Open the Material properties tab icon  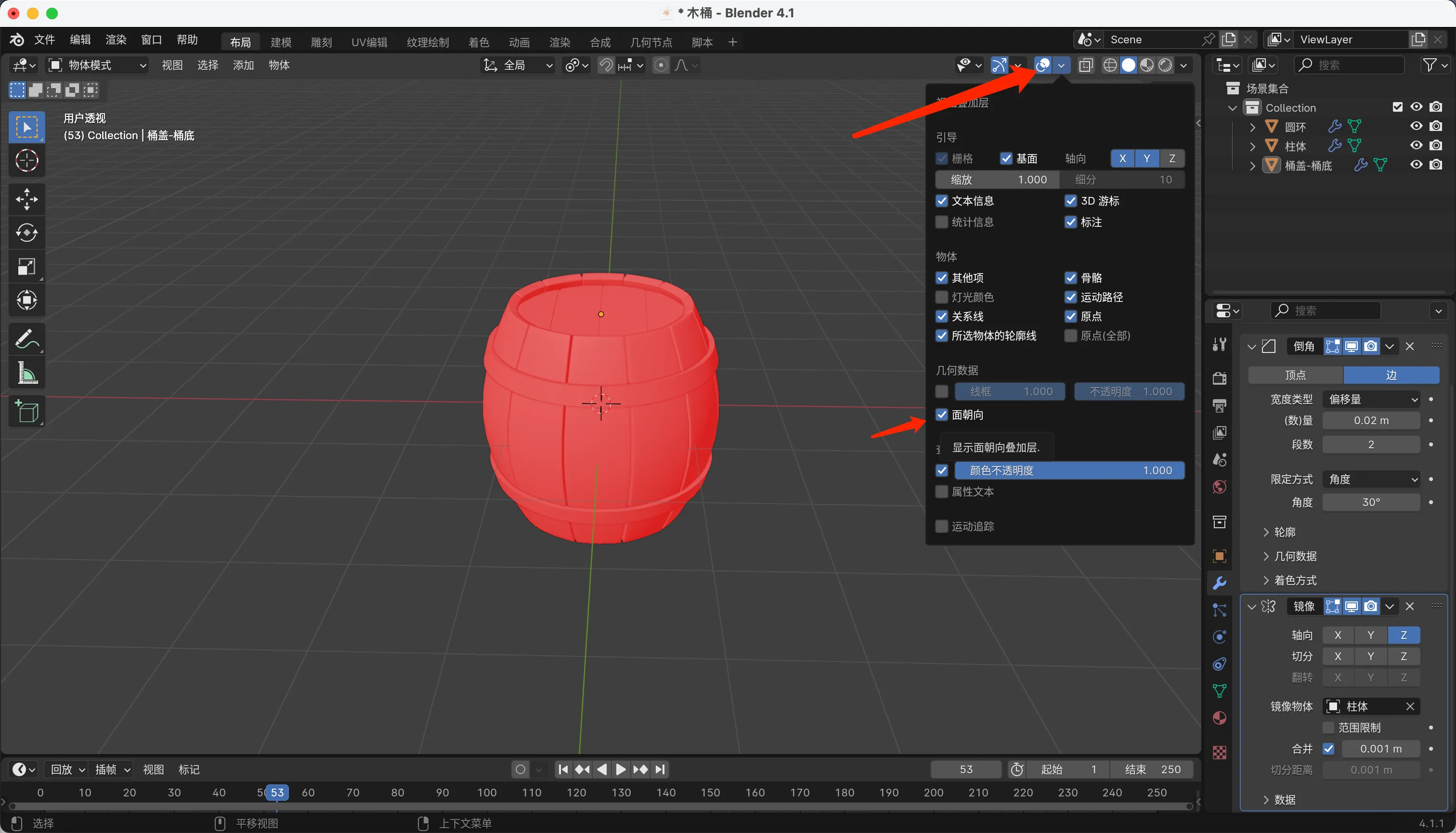[1219, 718]
